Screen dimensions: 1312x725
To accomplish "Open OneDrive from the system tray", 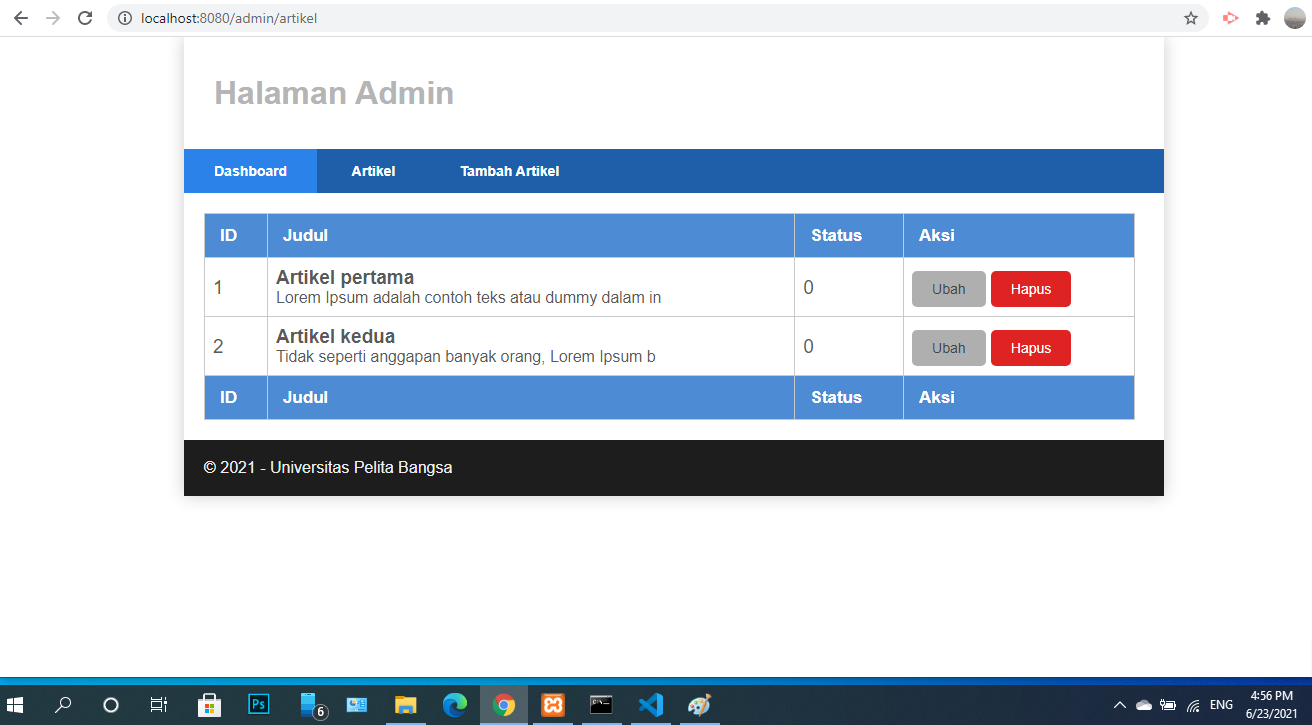I will pyautogui.click(x=1142, y=704).
